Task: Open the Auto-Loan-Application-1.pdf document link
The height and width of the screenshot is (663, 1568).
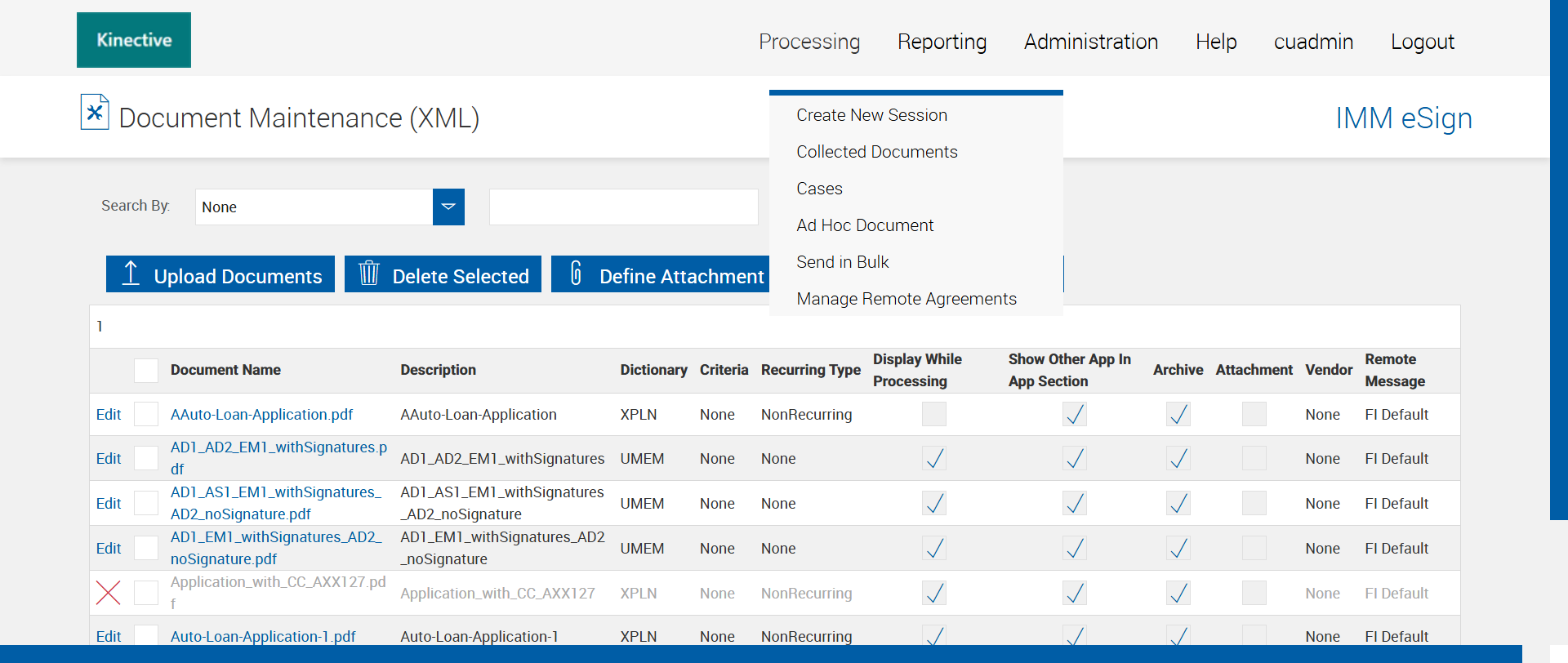Action: coord(263,637)
